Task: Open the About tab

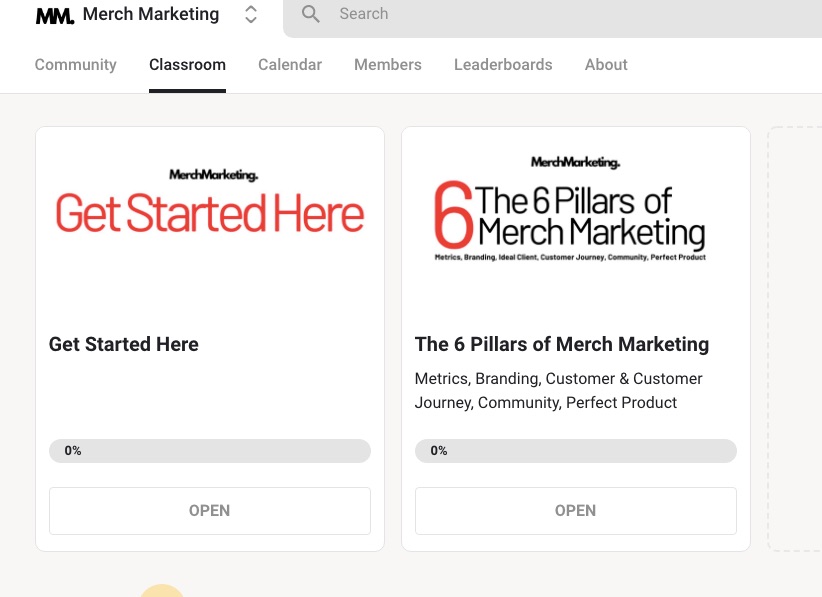Action: (606, 65)
